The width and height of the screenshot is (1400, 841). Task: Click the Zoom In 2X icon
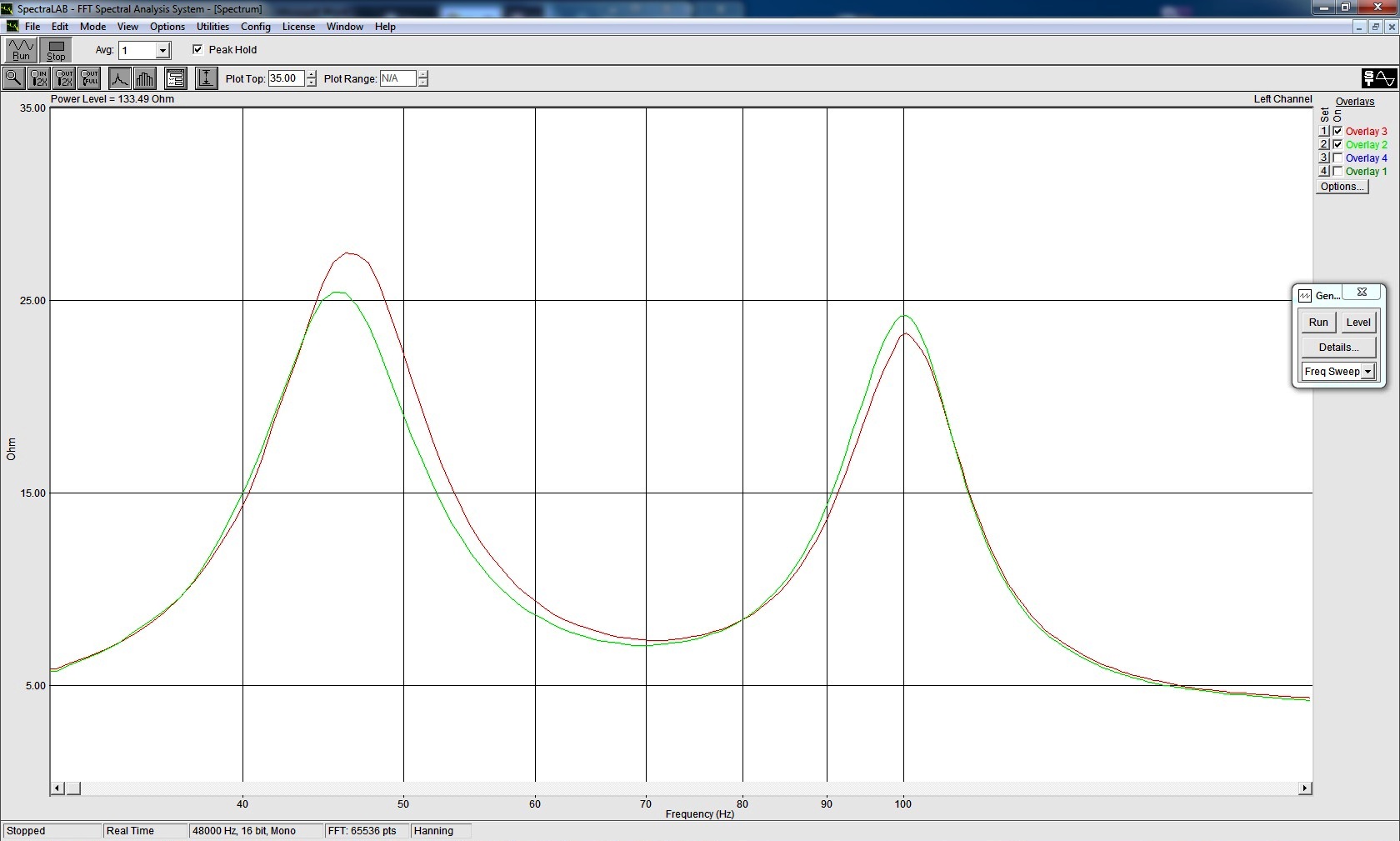coord(39,78)
